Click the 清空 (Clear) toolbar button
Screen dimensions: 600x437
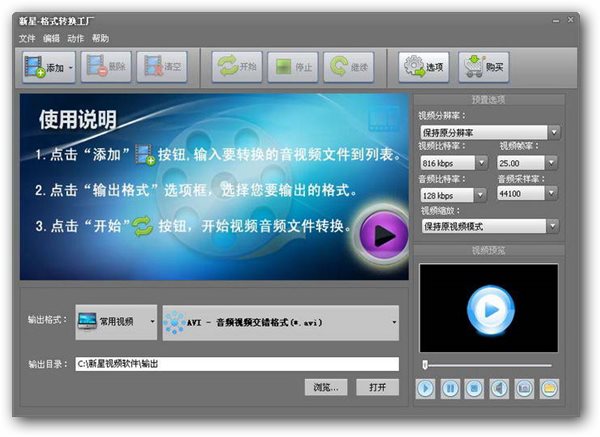click(x=162, y=67)
